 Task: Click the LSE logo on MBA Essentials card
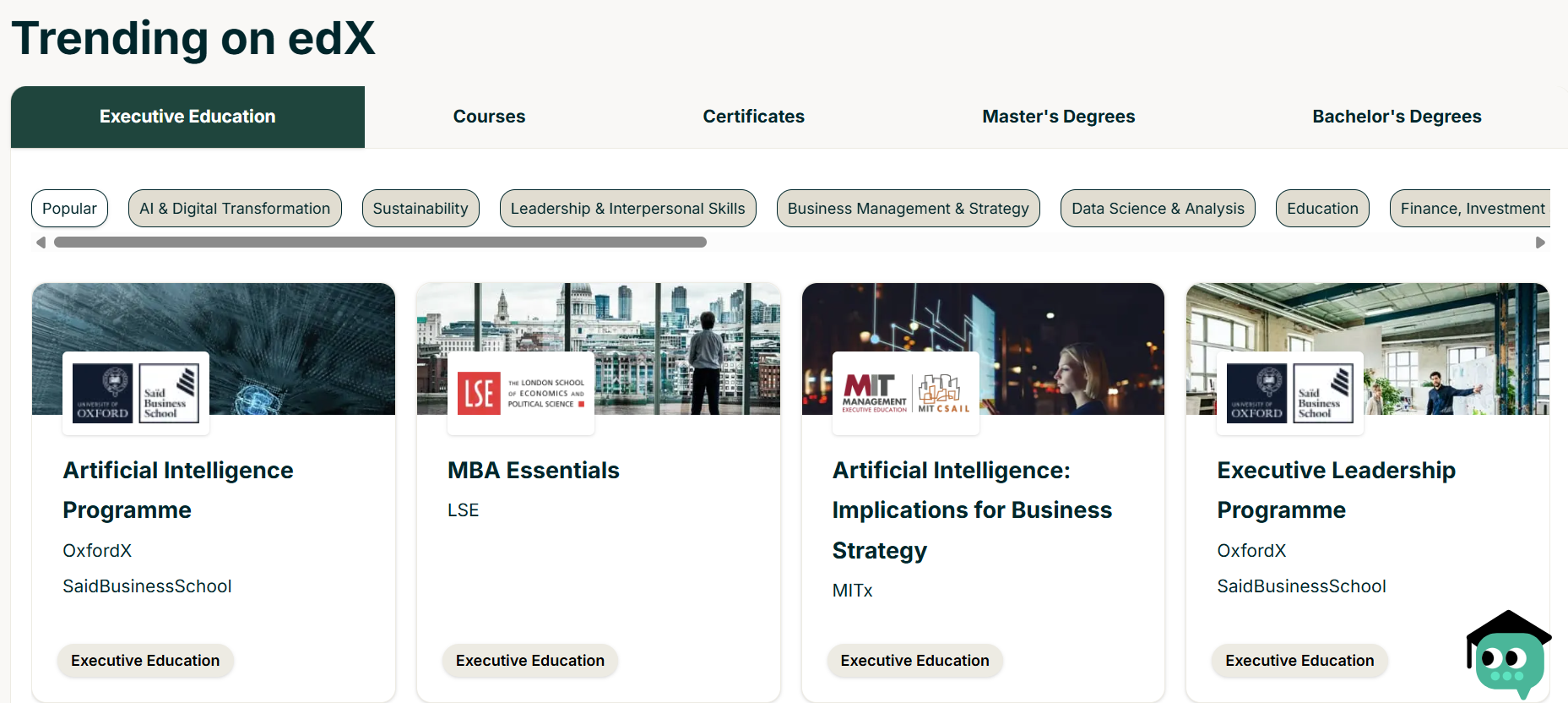(x=521, y=393)
